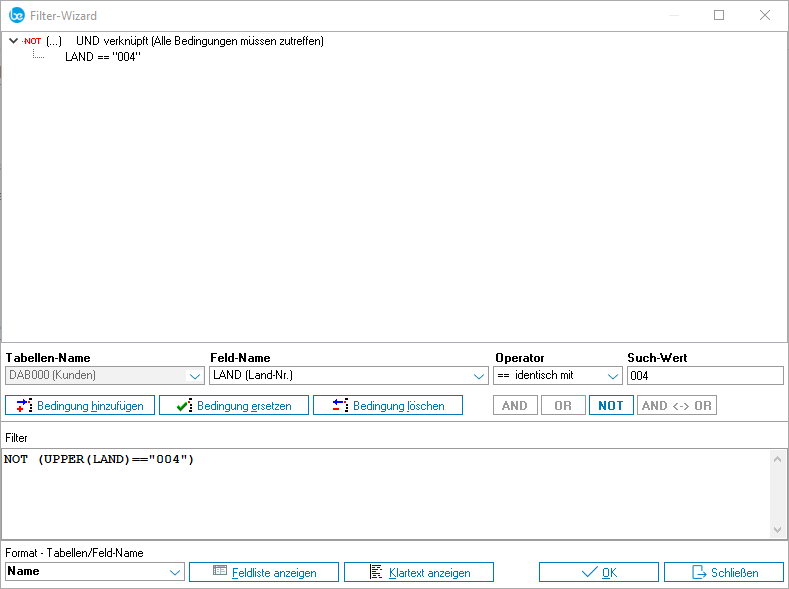The width and height of the screenshot is (789, 589).
Task: Swap operators with AND <-> OR button
Action: click(x=677, y=406)
